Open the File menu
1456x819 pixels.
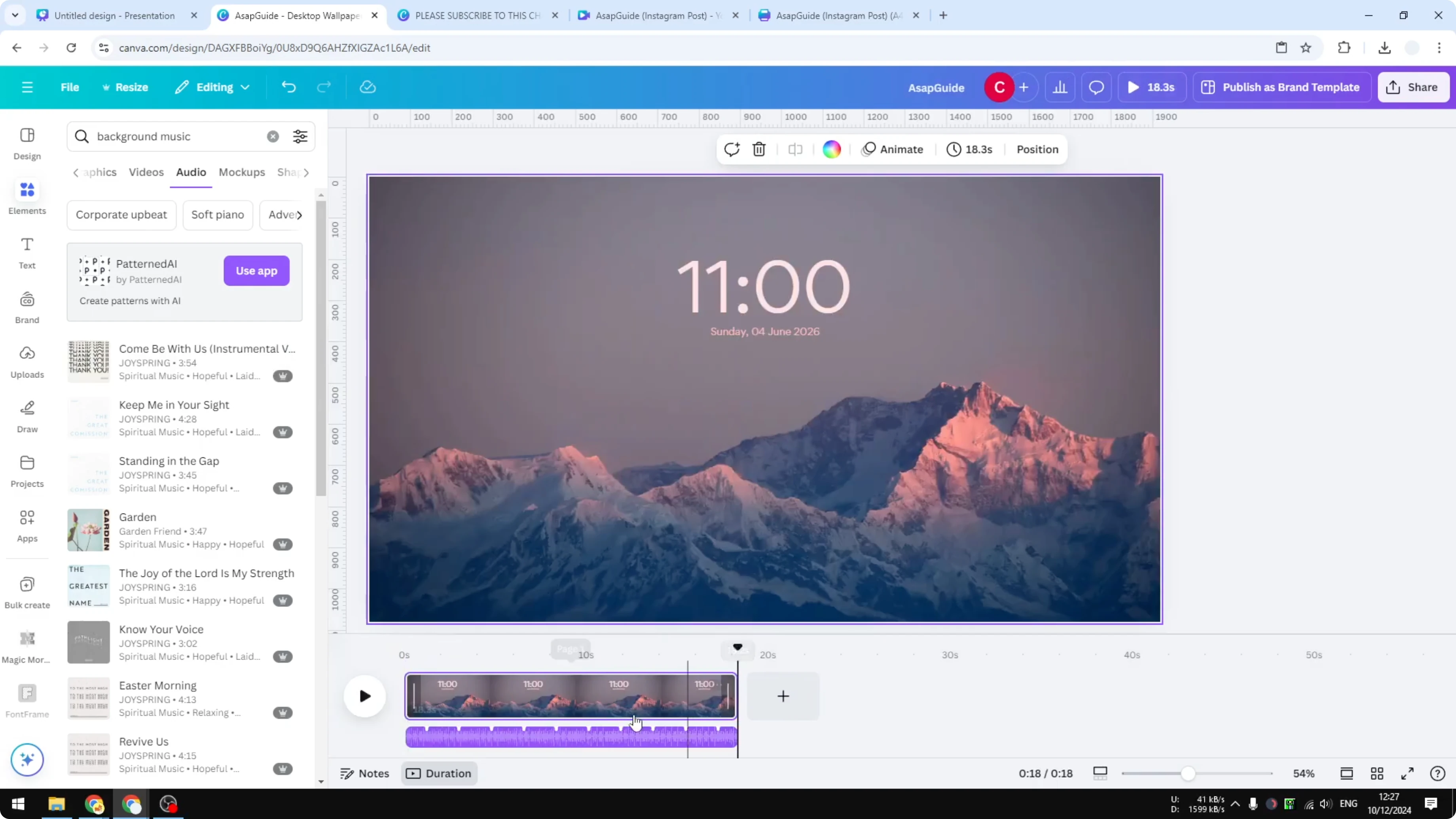point(70,87)
